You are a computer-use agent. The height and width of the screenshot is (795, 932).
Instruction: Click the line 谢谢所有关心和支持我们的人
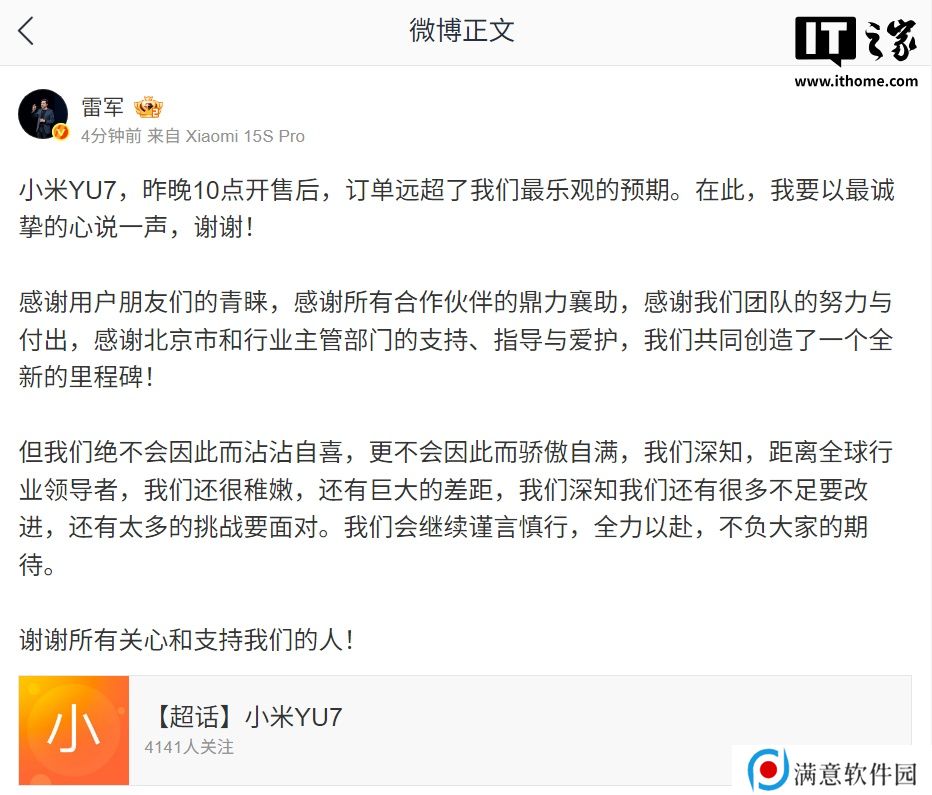187,640
